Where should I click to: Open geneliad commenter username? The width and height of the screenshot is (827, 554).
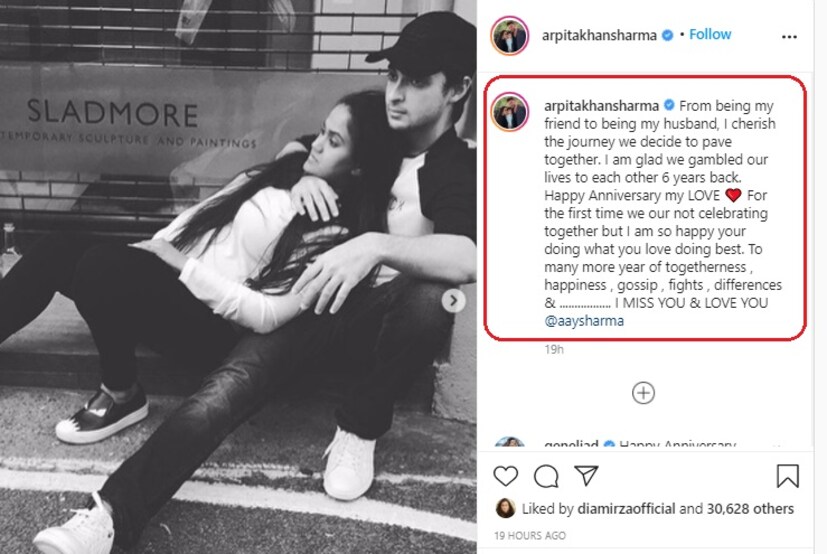point(571,445)
